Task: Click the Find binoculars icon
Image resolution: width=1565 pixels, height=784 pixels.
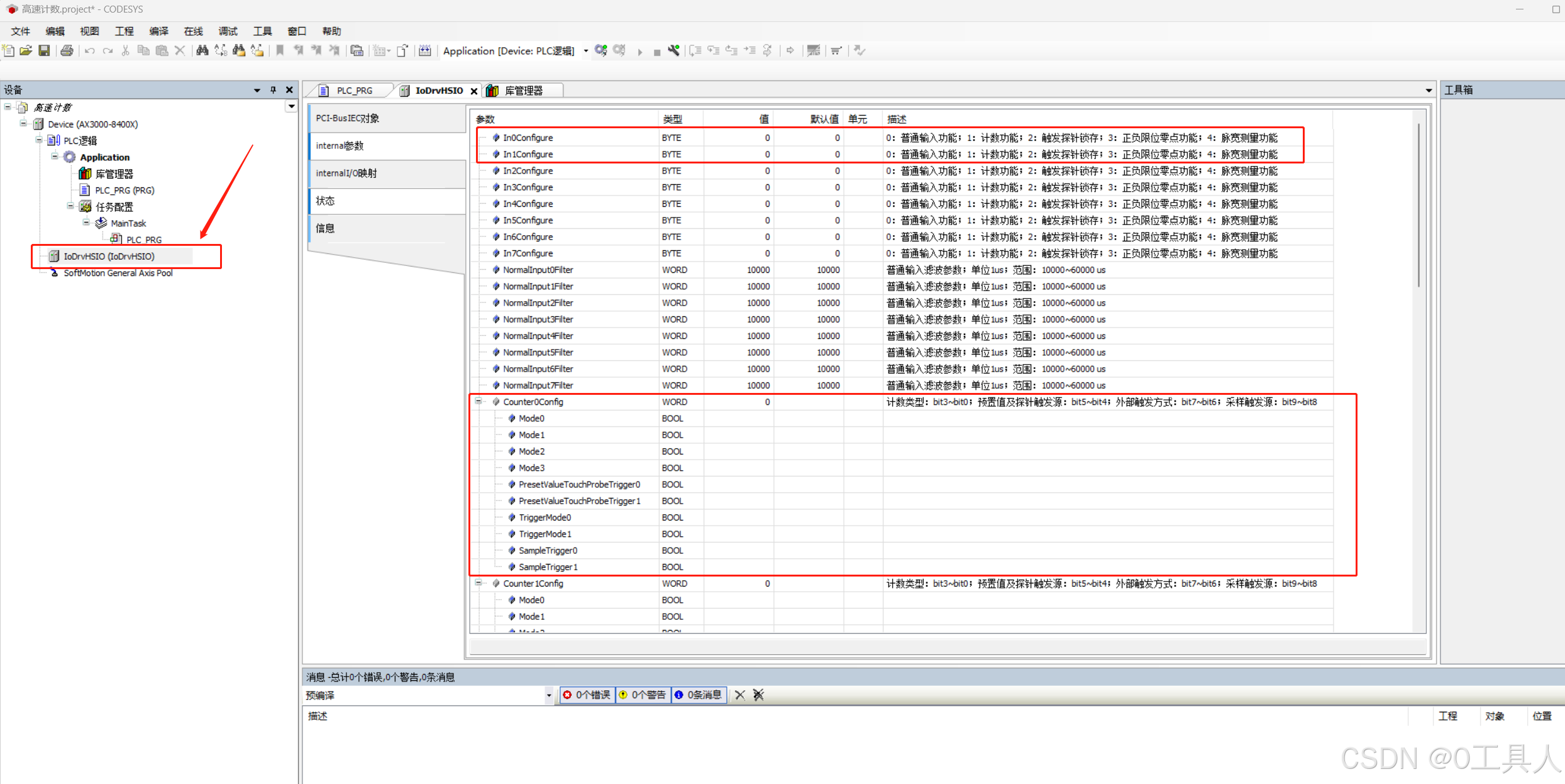Action: pos(202,51)
